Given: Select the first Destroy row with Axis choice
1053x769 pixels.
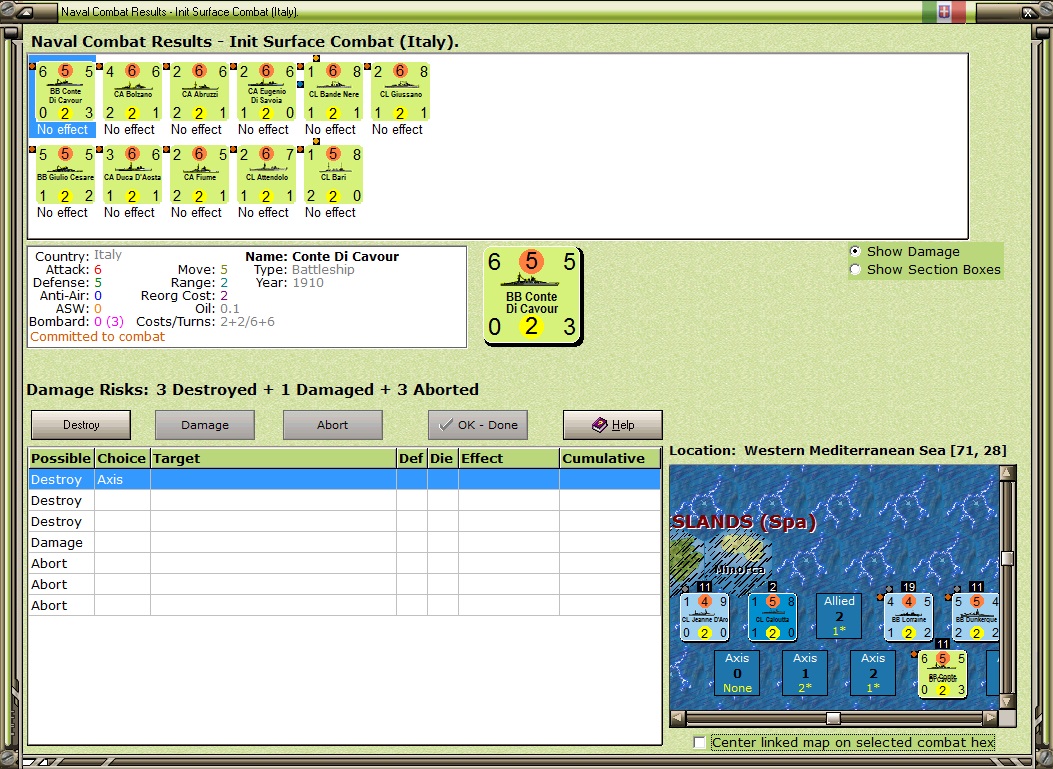Looking at the screenshot, I should pyautogui.click(x=345, y=480).
